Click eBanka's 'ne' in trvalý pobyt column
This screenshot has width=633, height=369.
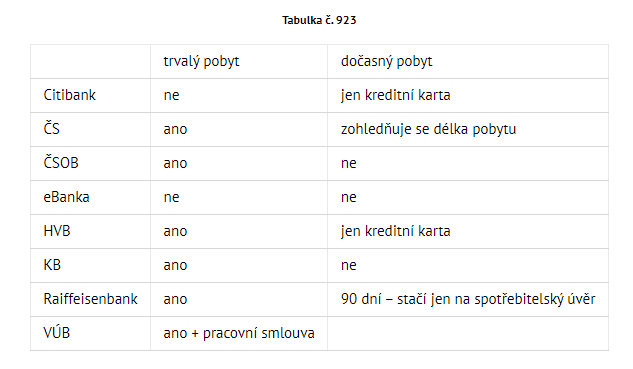click(171, 197)
